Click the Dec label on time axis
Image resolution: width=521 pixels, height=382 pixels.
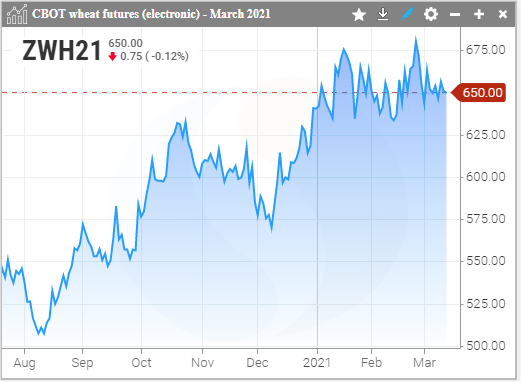tap(257, 363)
